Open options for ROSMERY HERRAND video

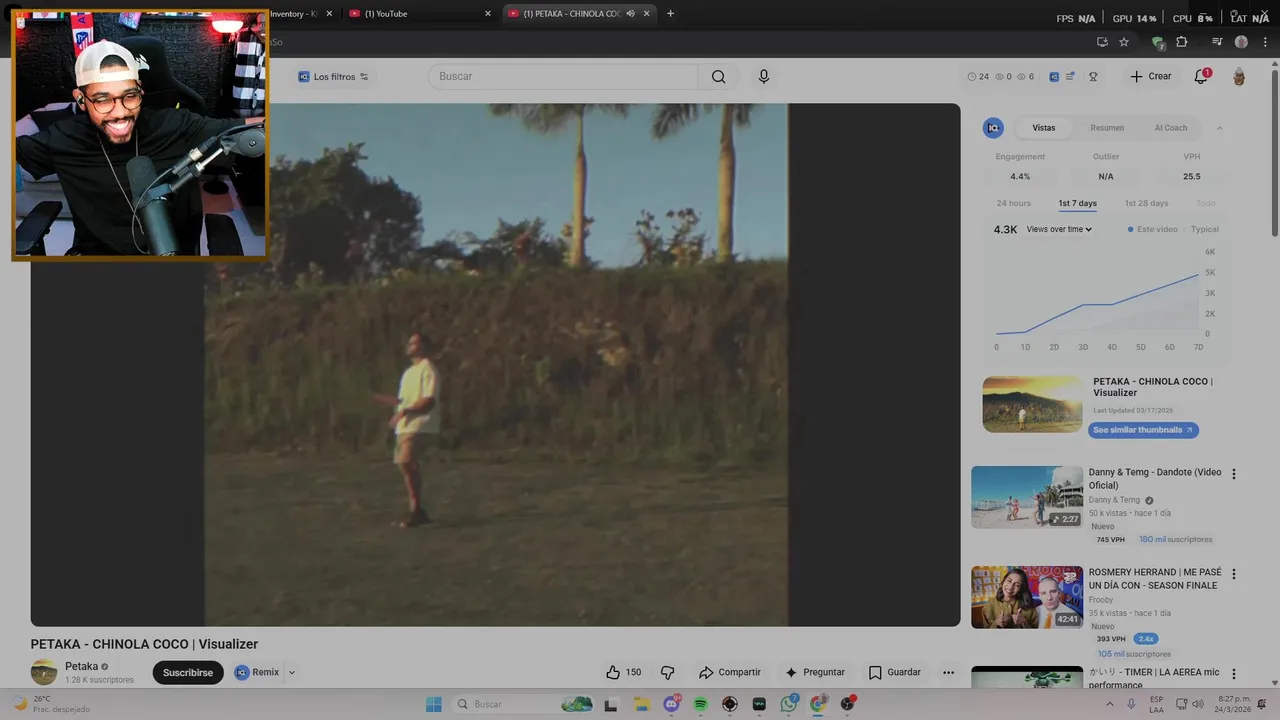(1233, 574)
